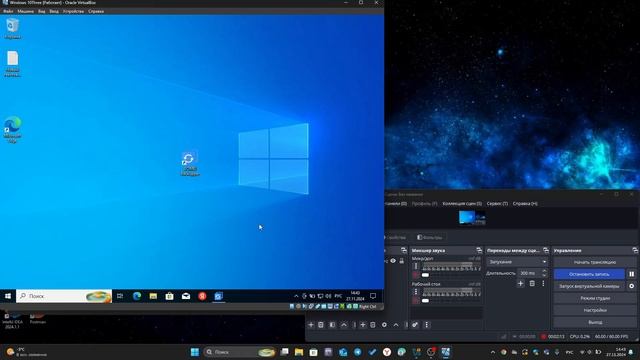The height and width of the screenshot is (360, 640).
Task: Toggle source visibility eye icon
Action: click(393, 261)
